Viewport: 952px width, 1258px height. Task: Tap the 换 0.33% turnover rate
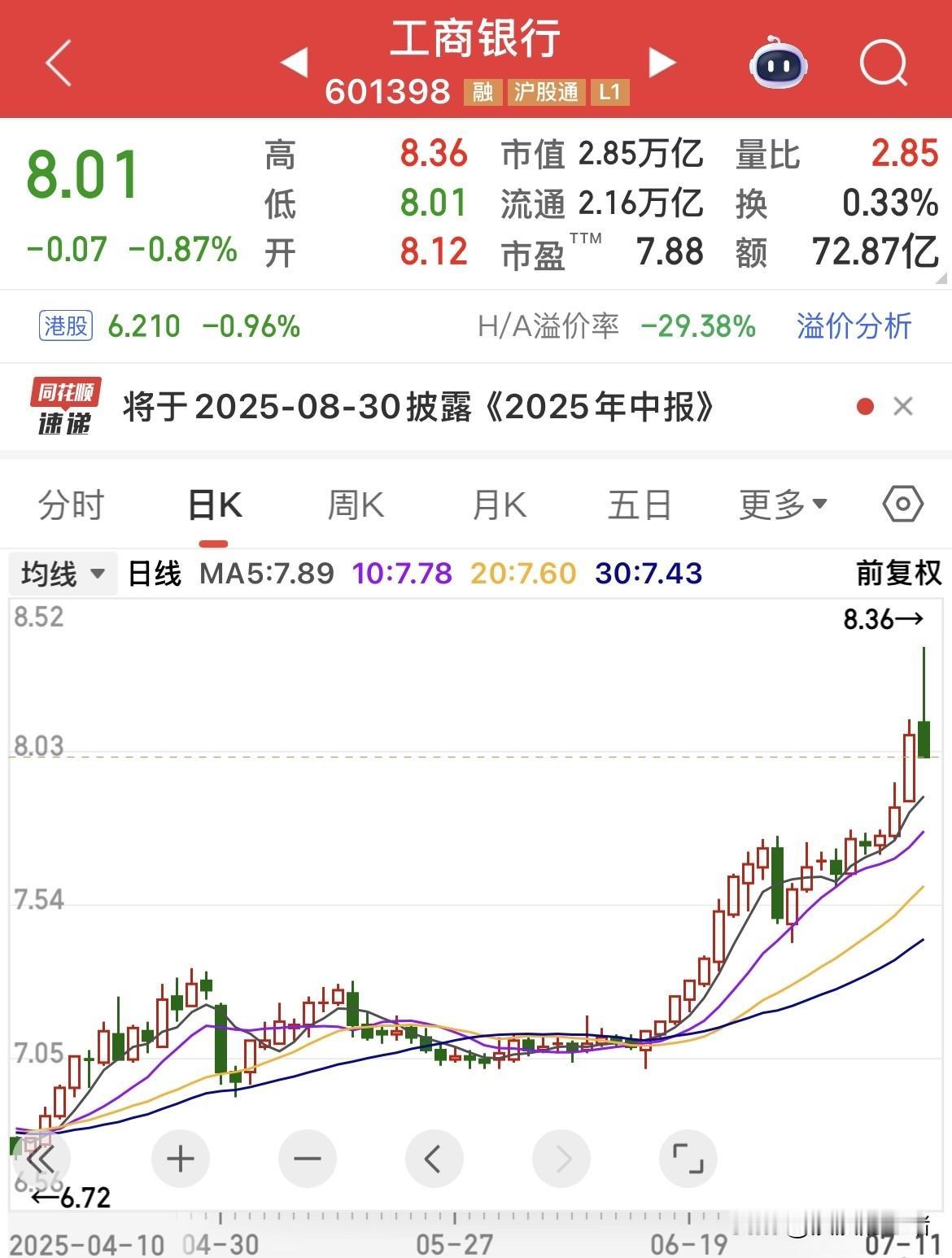click(x=890, y=203)
